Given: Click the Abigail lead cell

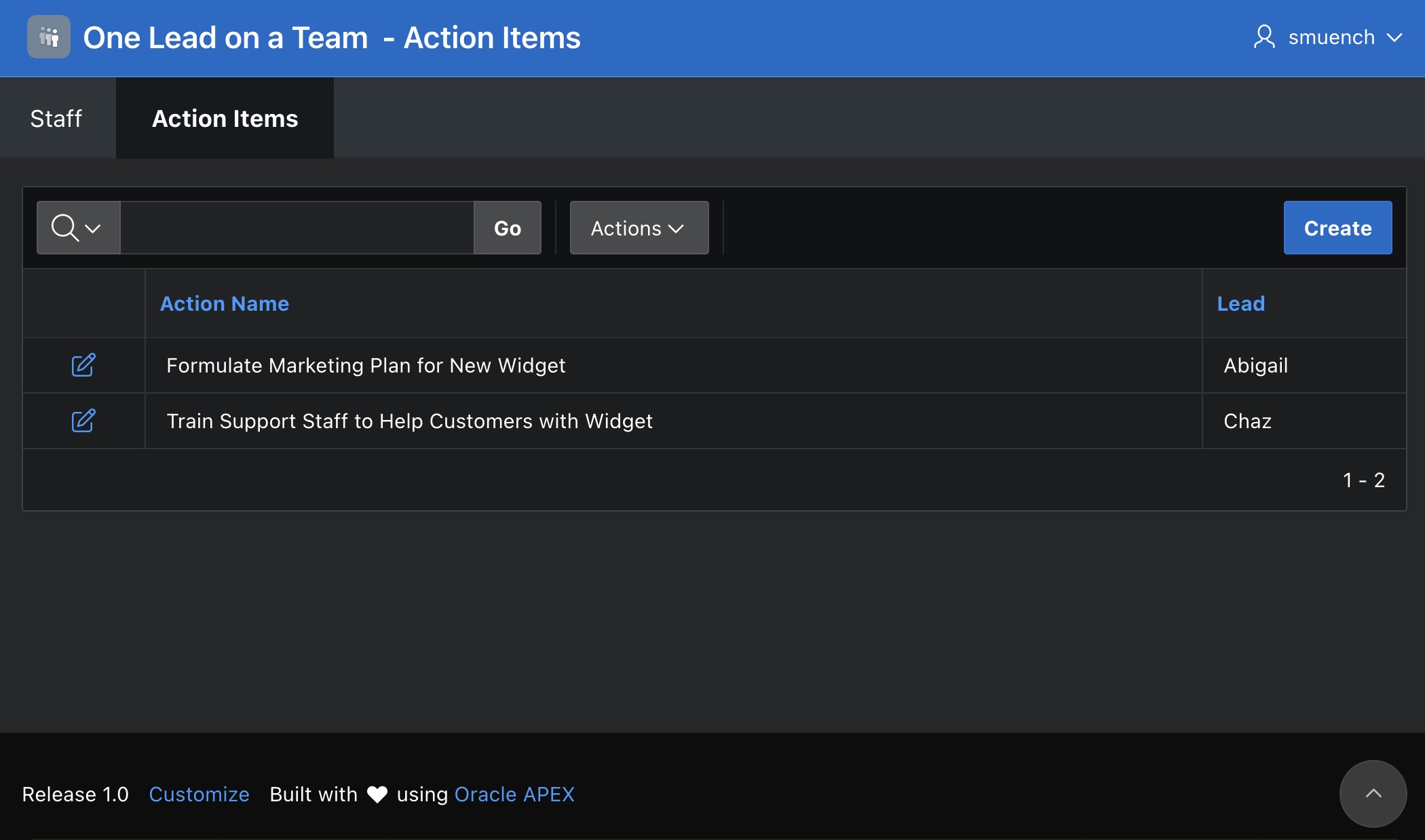Looking at the screenshot, I should click(x=1255, y=366).
